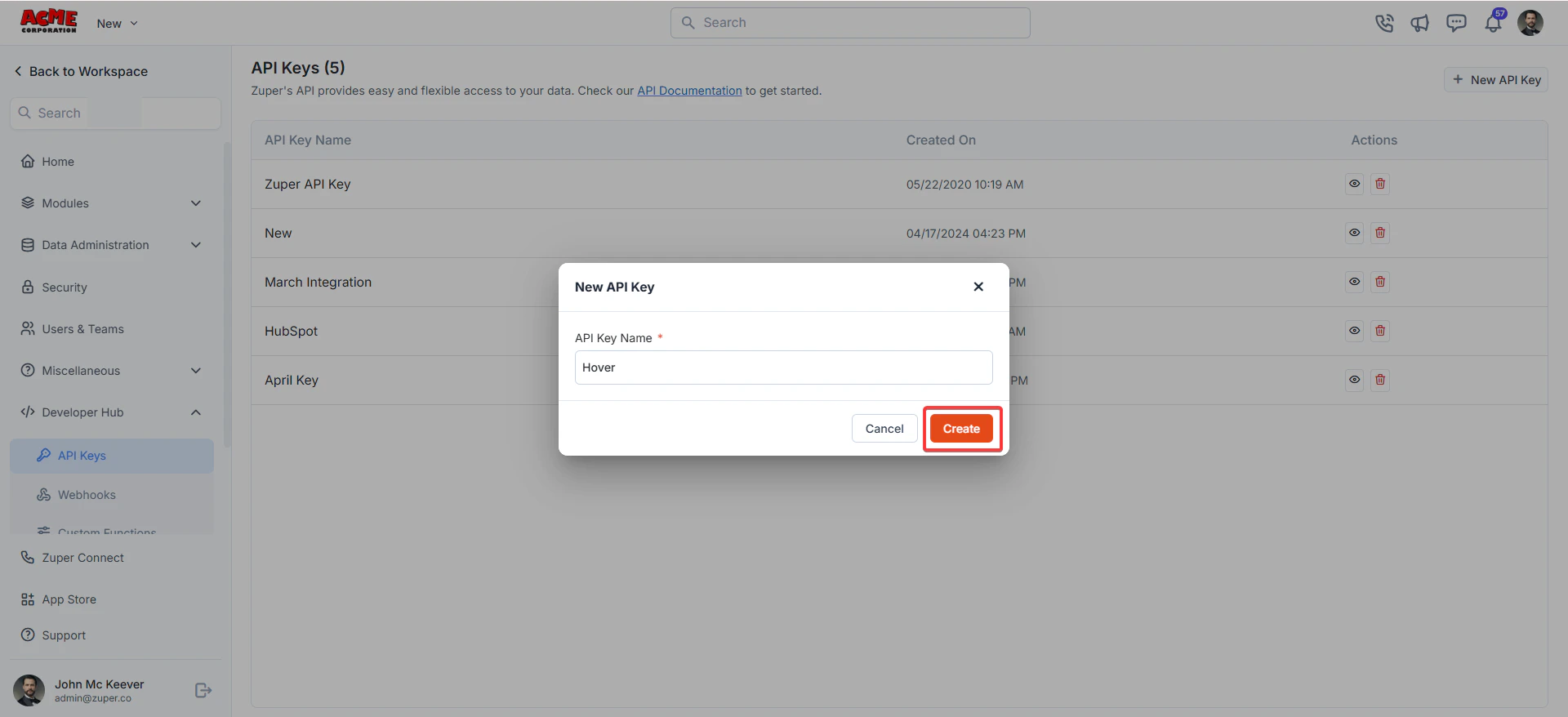Click John Mc Keever's avatar in sidebar
This screenshot has width=1568, height=717.
click(x=29, y=691)
